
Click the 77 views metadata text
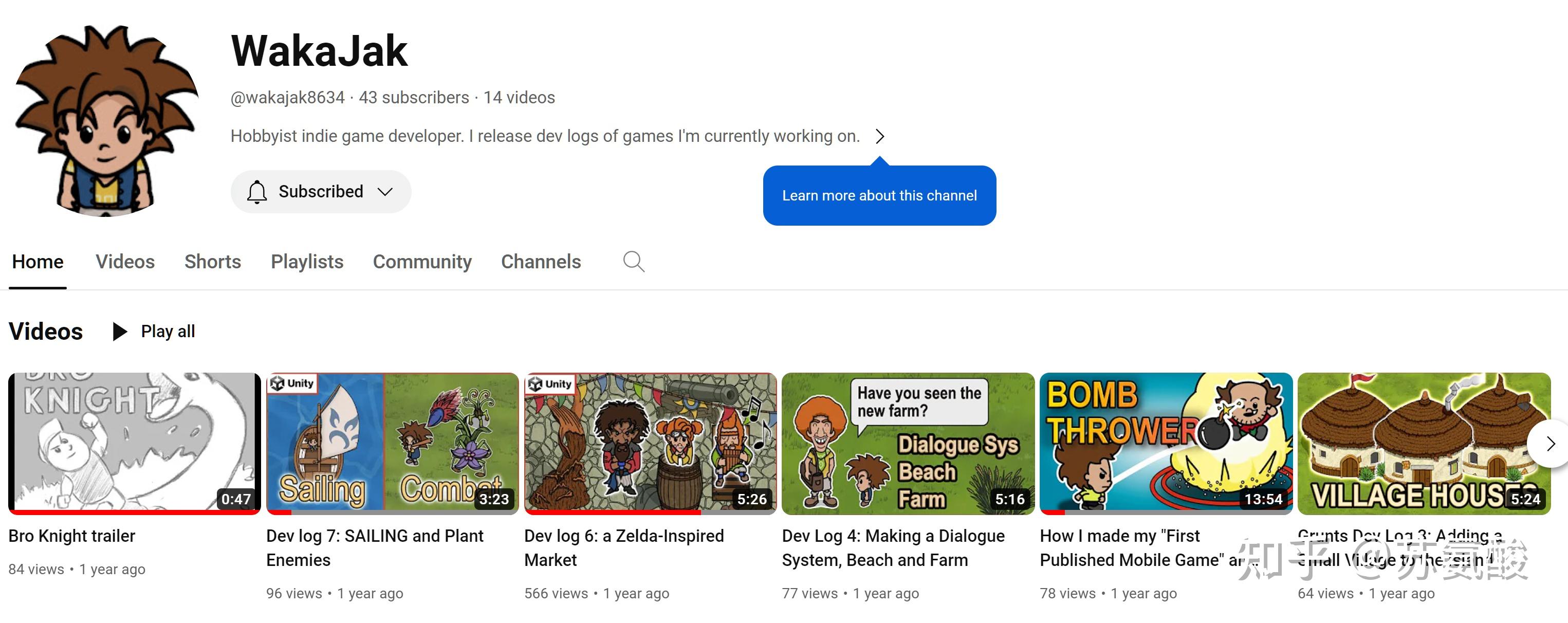[x=809, y=593]
